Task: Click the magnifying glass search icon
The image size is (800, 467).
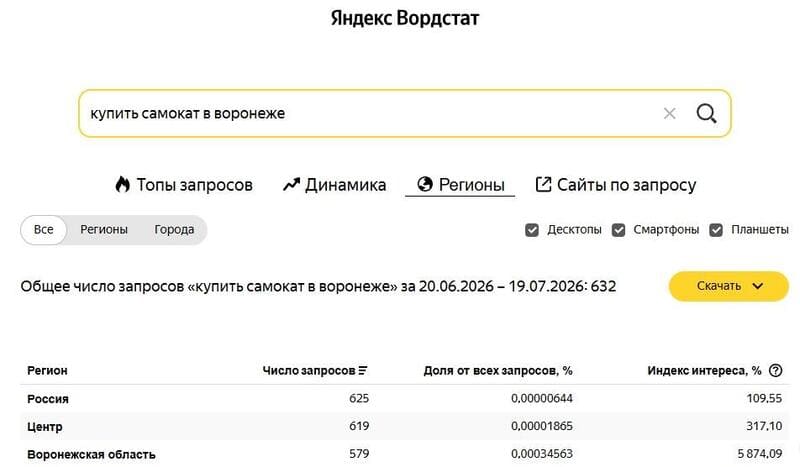Action: tap(707, 113)
